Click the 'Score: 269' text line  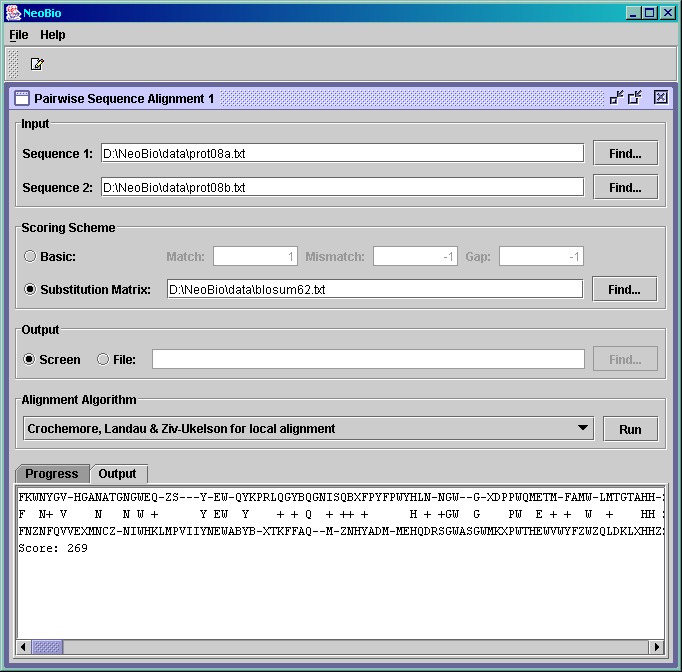53,548
